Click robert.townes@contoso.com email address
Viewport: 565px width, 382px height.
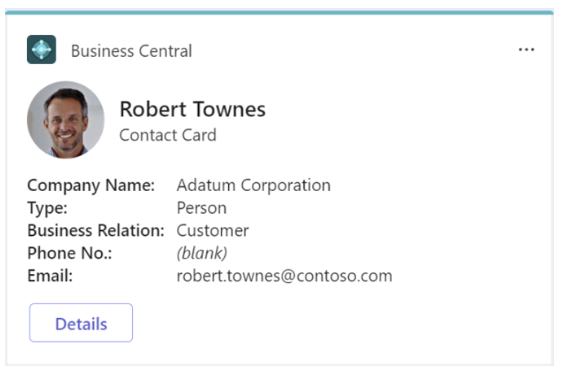click(x=285, y=276)
